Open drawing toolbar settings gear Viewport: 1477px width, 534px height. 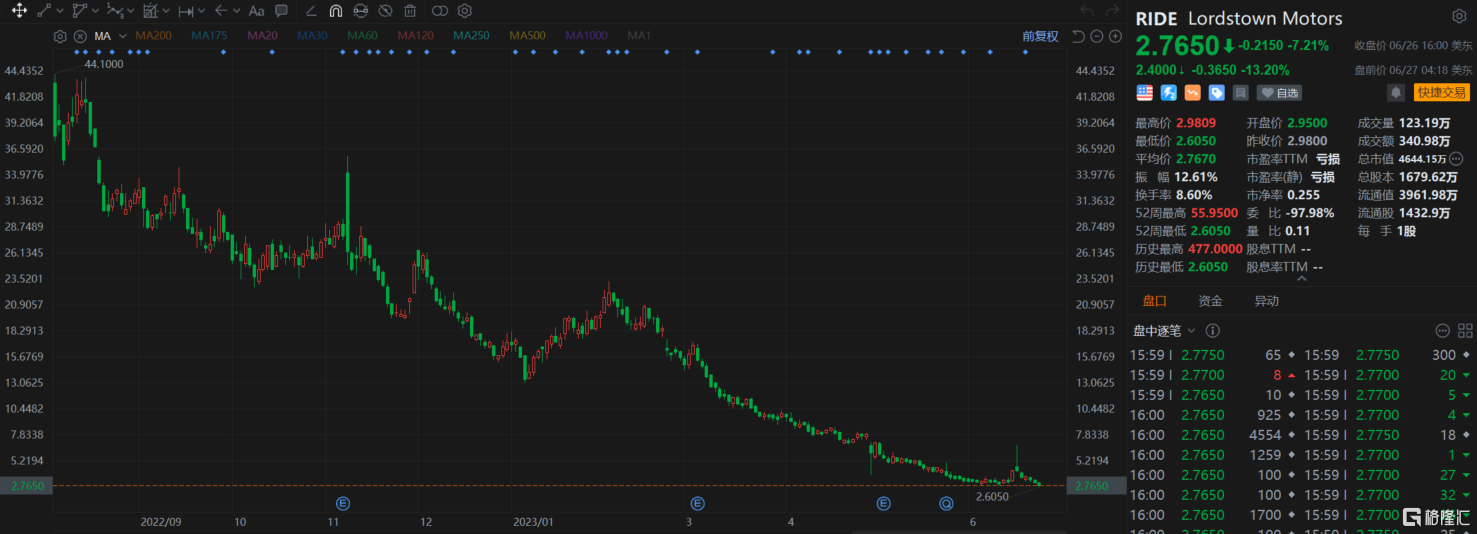pyautogui.click(x=465, y=11)
